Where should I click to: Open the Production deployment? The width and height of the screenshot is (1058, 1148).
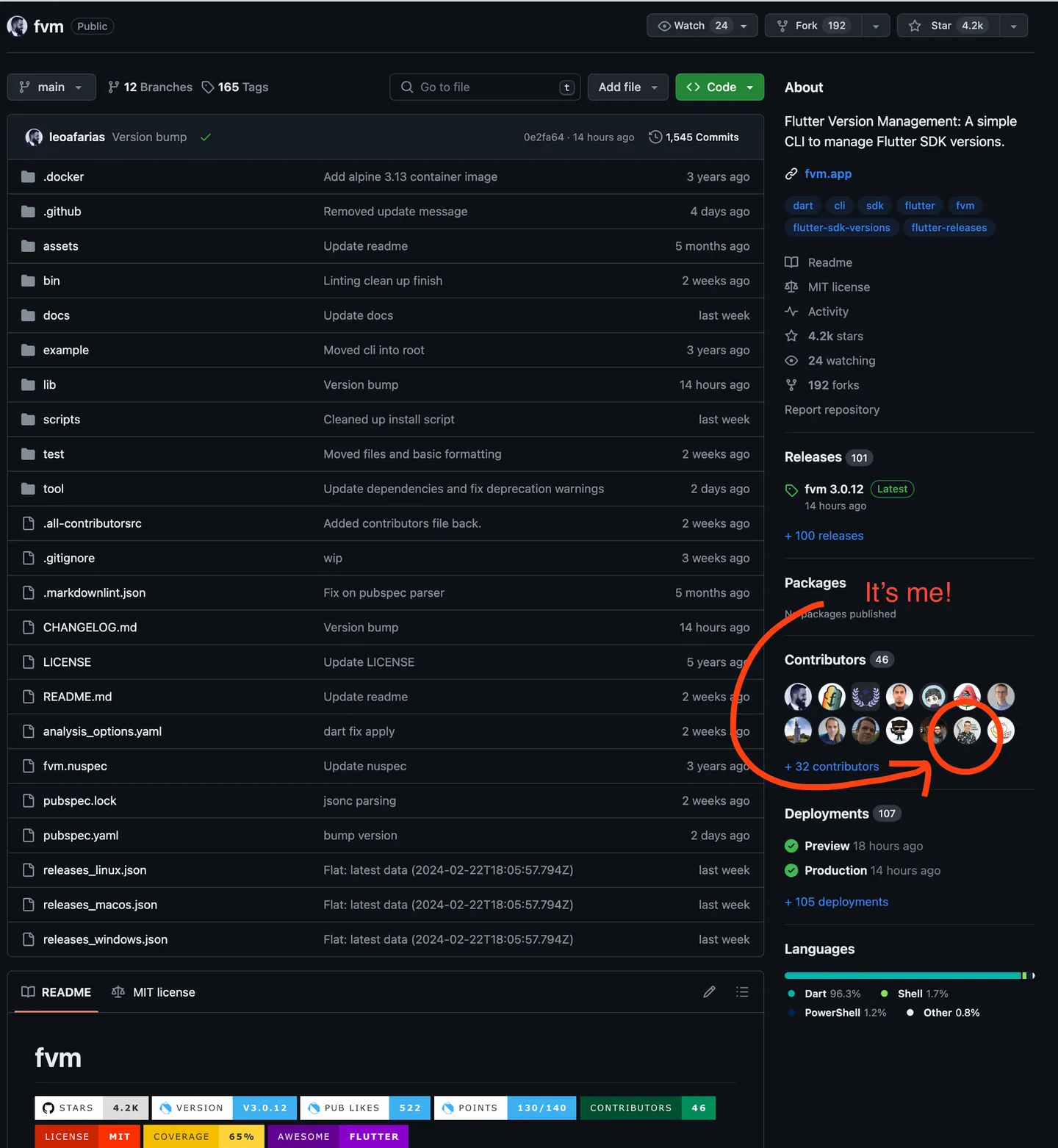(x=835, y=871)
